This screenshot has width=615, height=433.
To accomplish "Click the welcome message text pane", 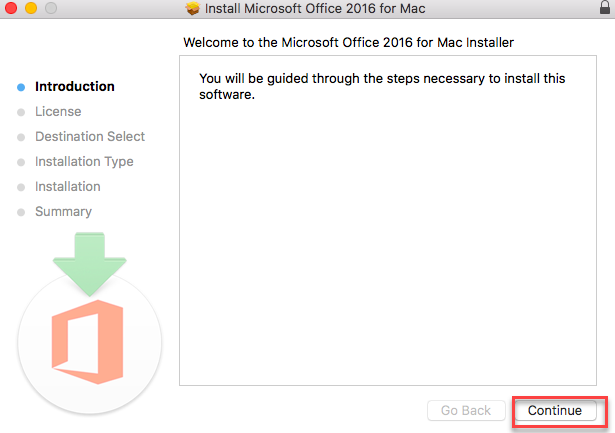I will tap(388, 220).
